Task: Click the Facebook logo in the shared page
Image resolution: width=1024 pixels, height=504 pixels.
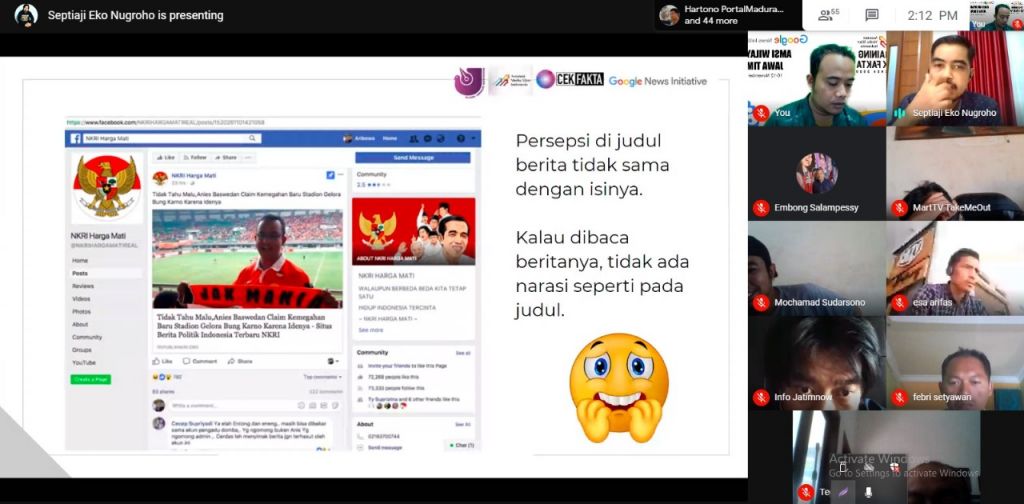Action: [x=75, y=138]
